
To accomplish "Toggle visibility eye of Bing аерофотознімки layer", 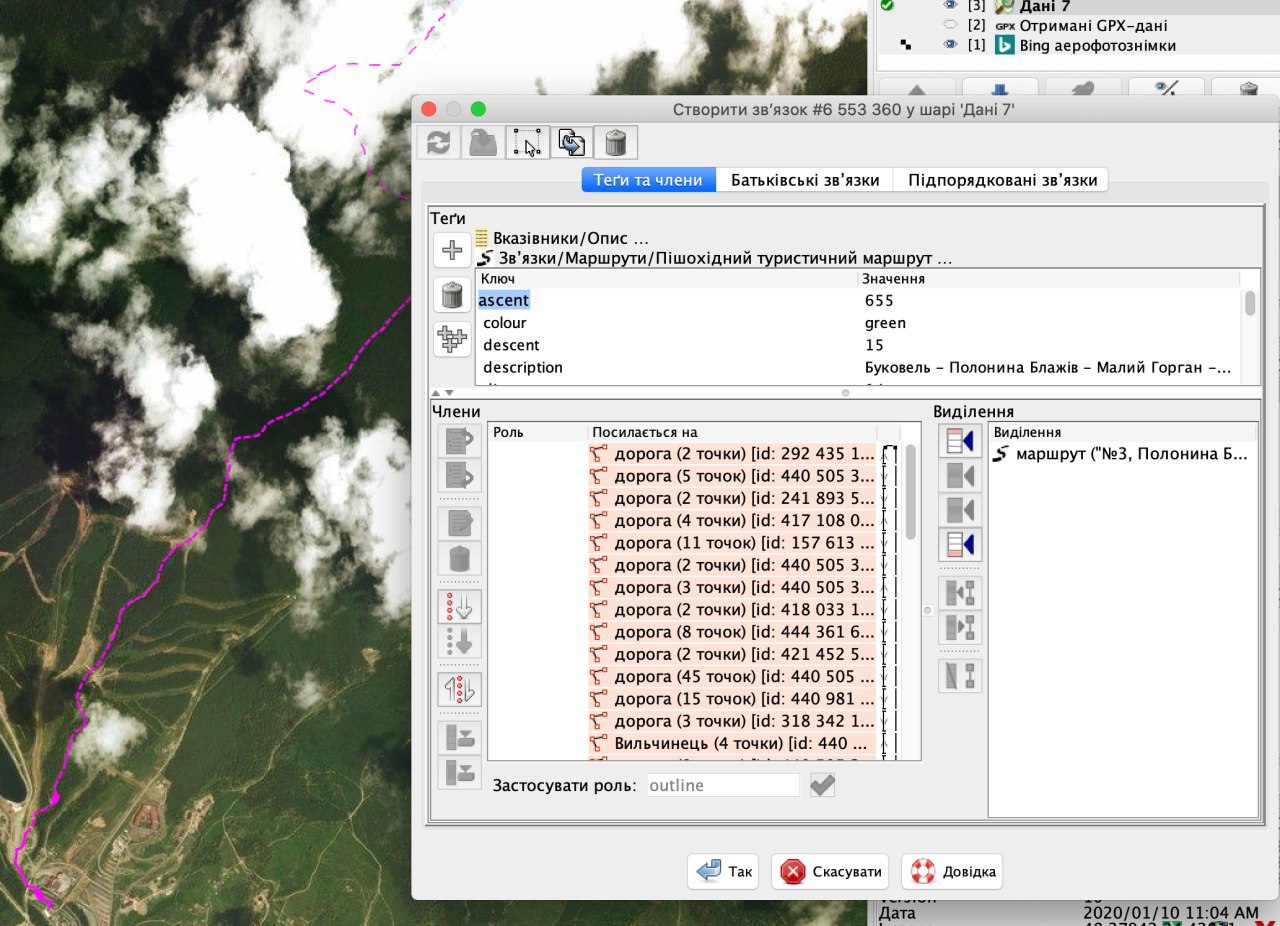I will [x=950, y=45].
